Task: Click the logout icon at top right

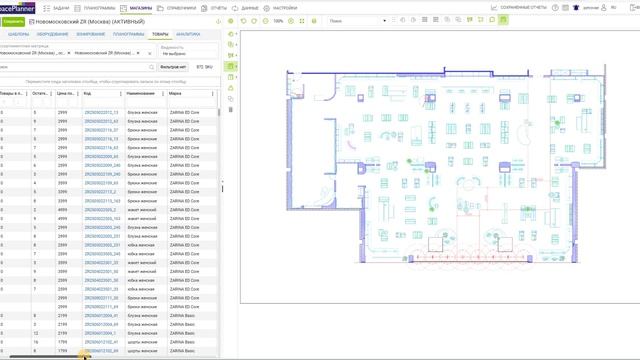Action: click(633, 8)
